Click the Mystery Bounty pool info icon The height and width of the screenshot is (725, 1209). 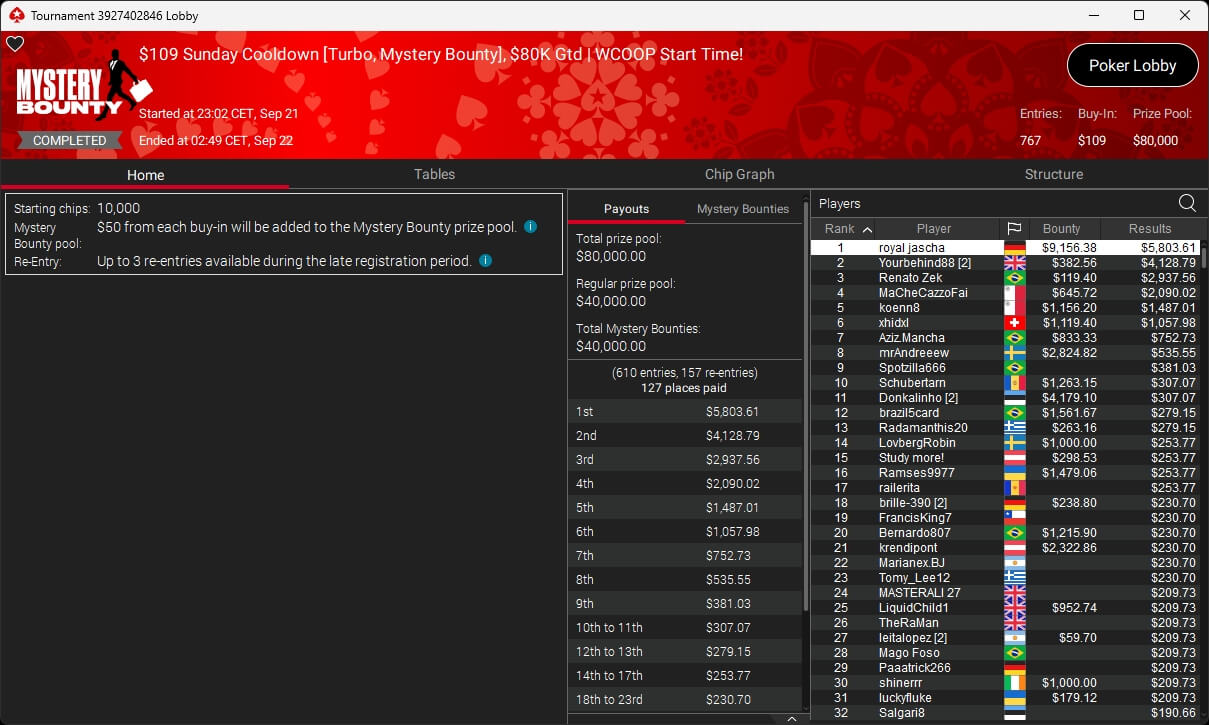click(530, 227)
